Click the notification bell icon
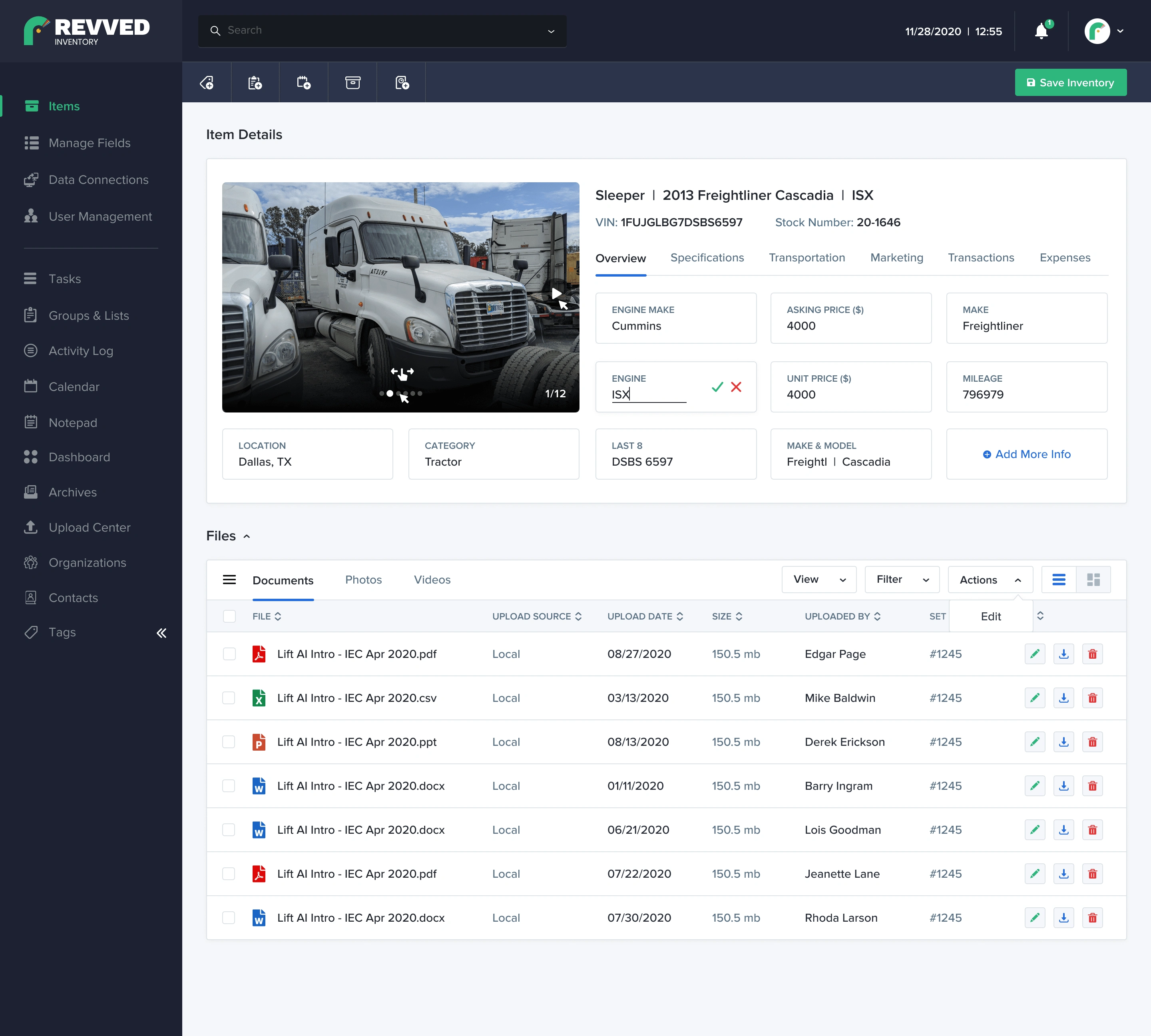 [x=1041, y=31]
